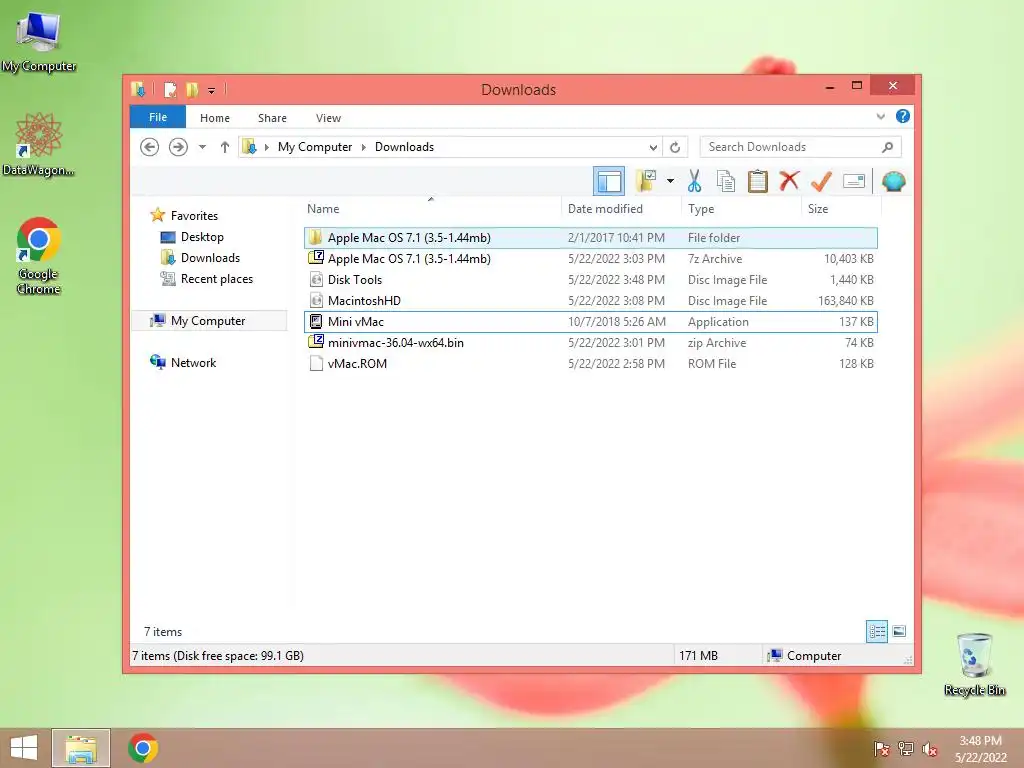Open Desktop in the Favorites sidebar

pos(202,237)
